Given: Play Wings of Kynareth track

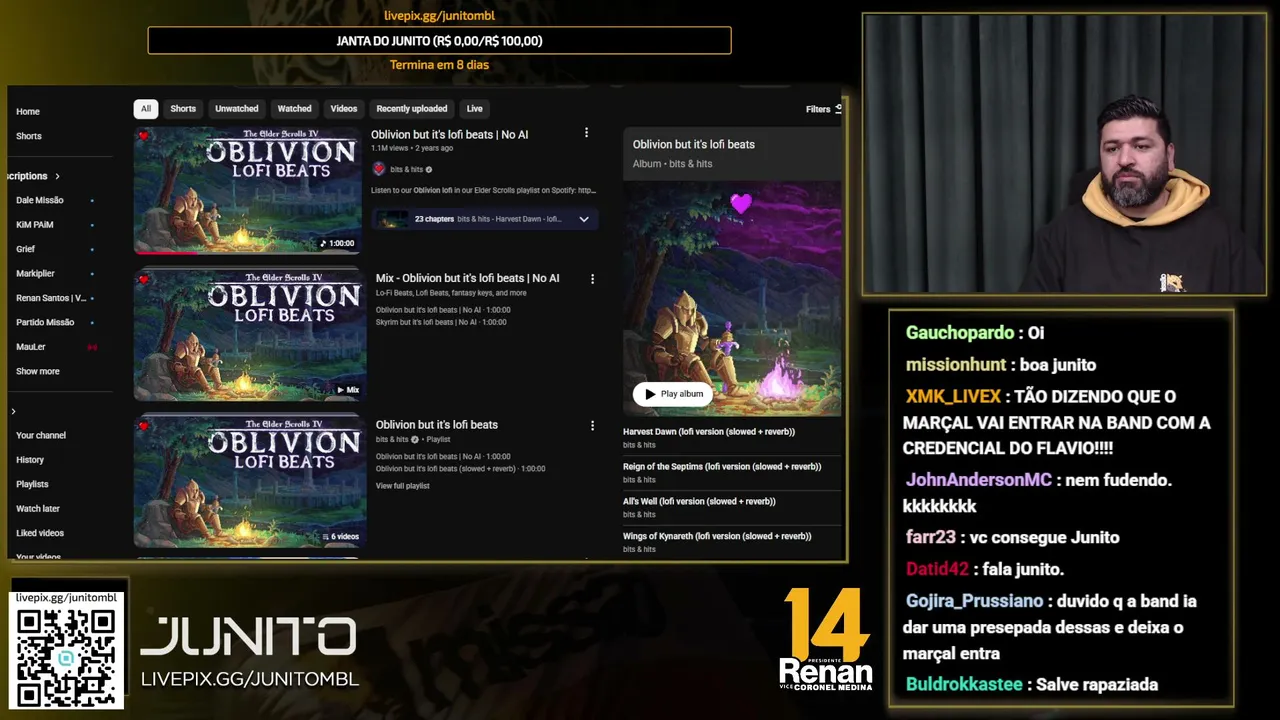Looking at the screenshot, I should pyautogui.click(x=717, y=537).
